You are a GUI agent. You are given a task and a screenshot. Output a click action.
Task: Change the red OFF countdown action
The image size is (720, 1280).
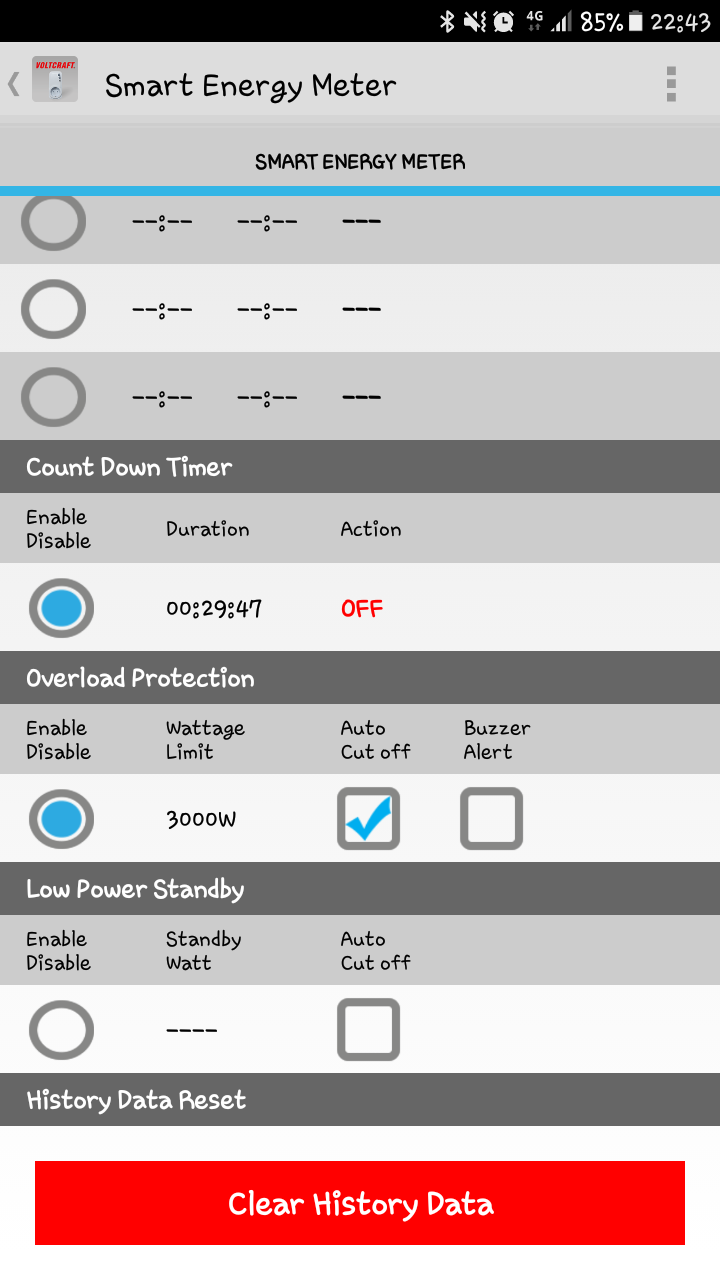pos(362,609)
